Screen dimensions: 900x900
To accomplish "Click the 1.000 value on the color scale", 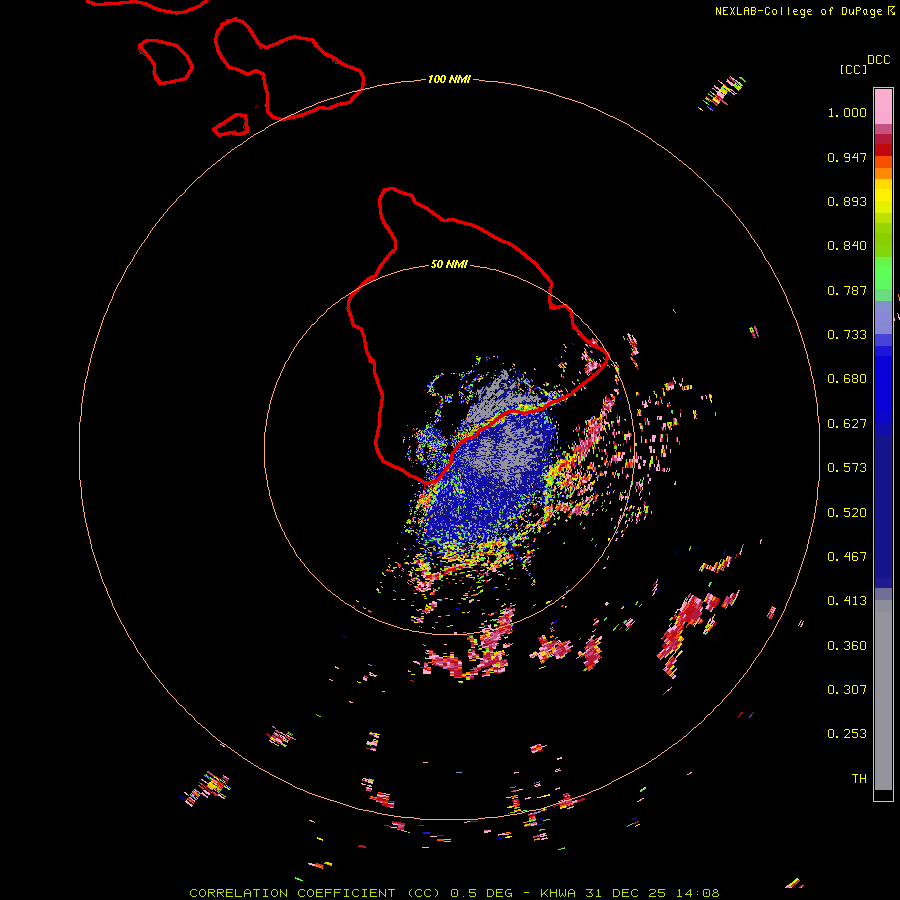I will 847,112.
